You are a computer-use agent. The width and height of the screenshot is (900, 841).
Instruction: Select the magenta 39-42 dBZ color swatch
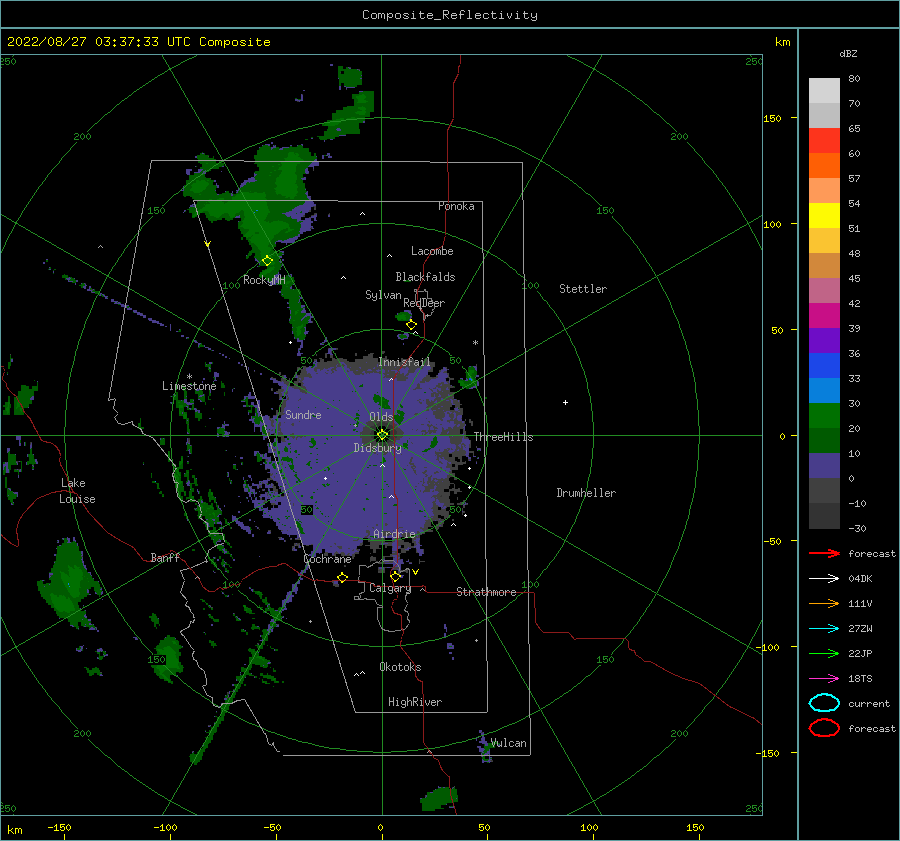click(824, 316)
